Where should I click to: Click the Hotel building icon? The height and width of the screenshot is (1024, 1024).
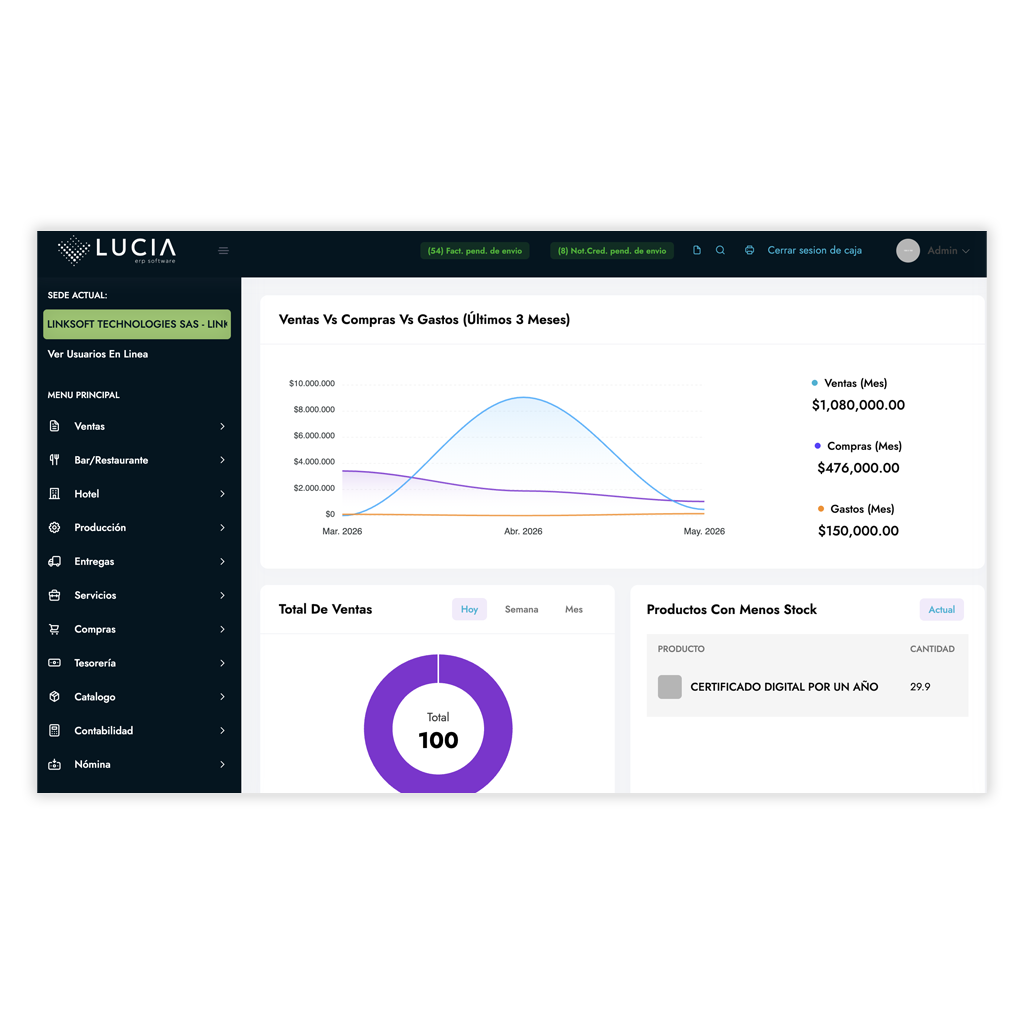pyautogui.click(x=55, y=494)
